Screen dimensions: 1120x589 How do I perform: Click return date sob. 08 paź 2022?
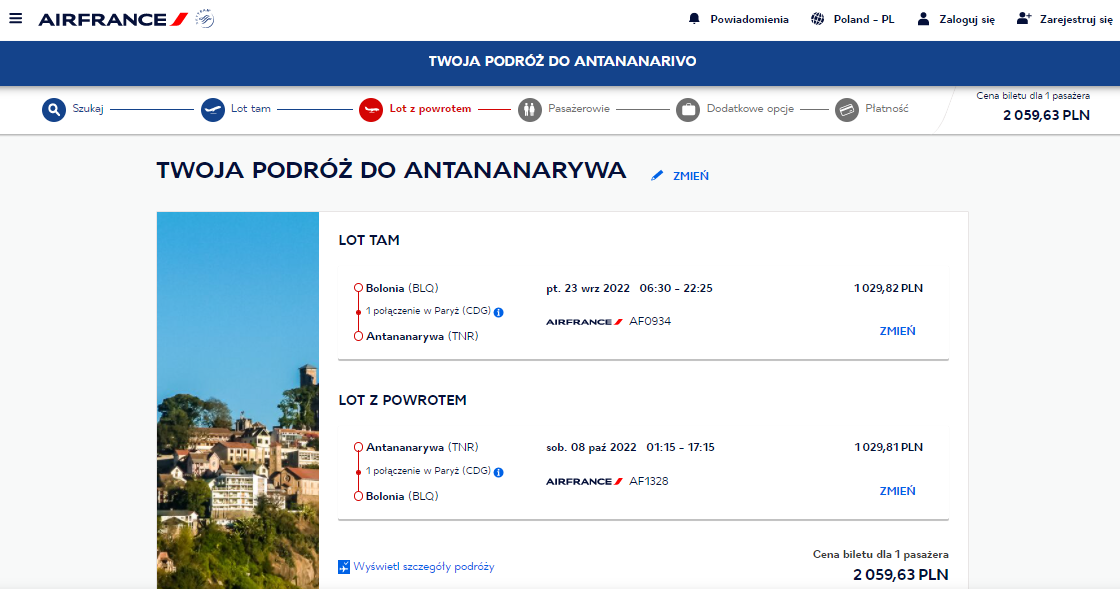[591, 448]
